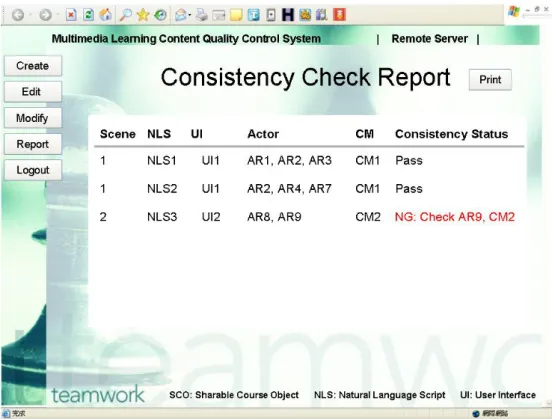This screenshot has width=552, height=419.
Task: Click the UI column header
Action: [x=196, y=134]
